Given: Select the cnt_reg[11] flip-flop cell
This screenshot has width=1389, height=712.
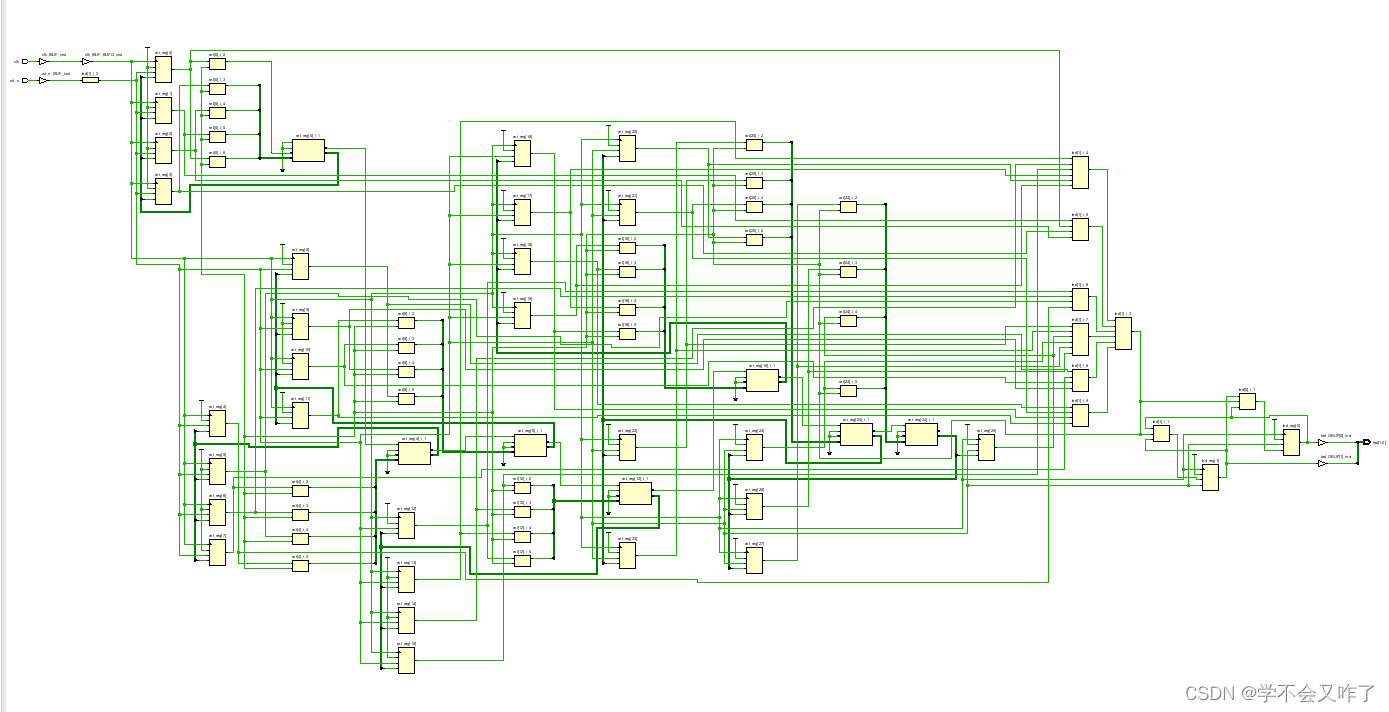Looking at the screenshot, I should pyautogui.click(x=300, y=415).
